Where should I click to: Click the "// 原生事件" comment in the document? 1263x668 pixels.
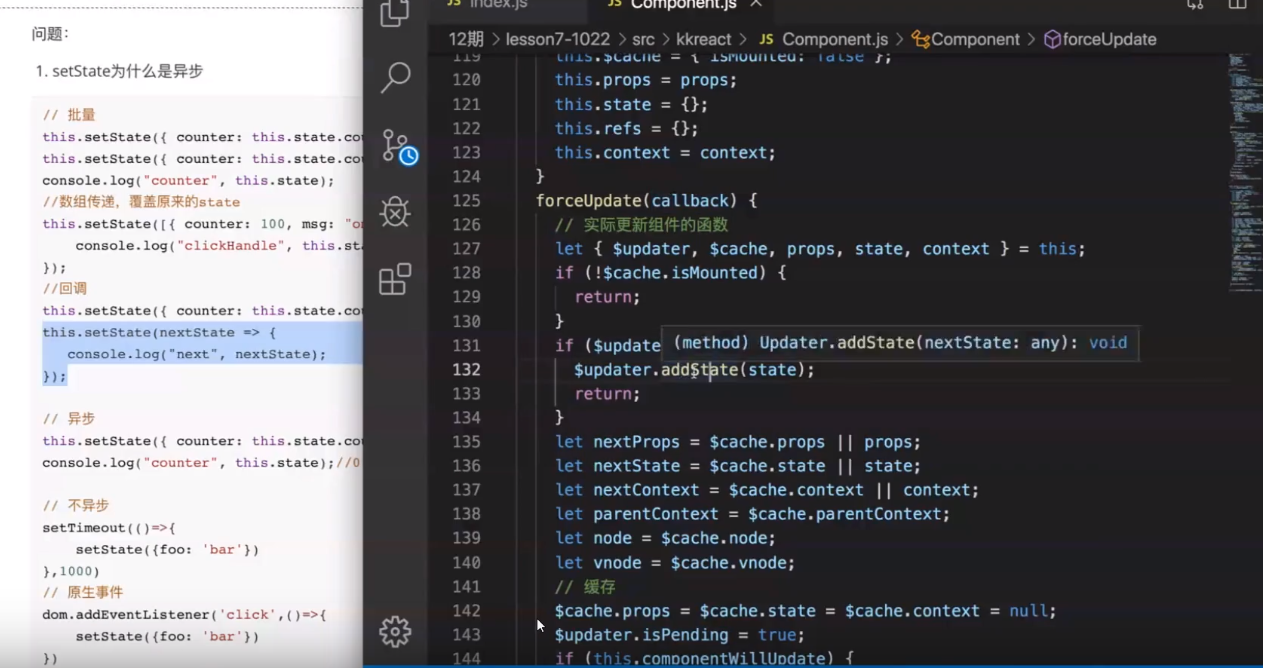[x=82, y=593]
